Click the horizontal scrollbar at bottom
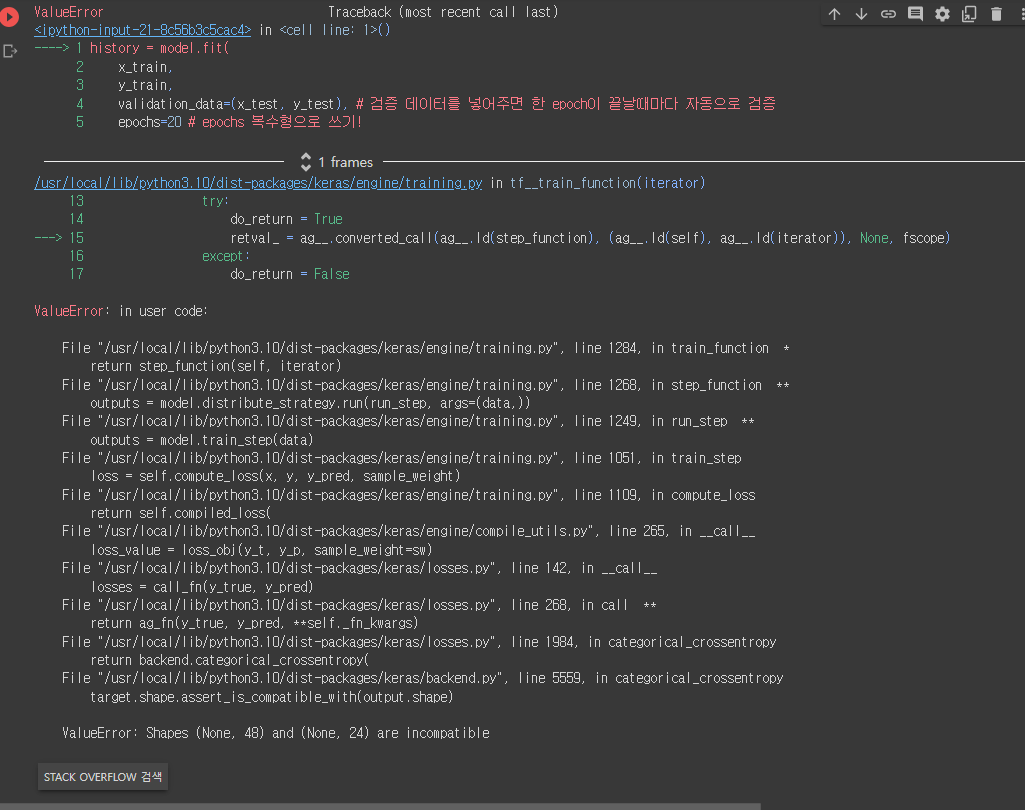Viewport: 1025px width, 810px height. pyautogui.click(x=380, y=806)
